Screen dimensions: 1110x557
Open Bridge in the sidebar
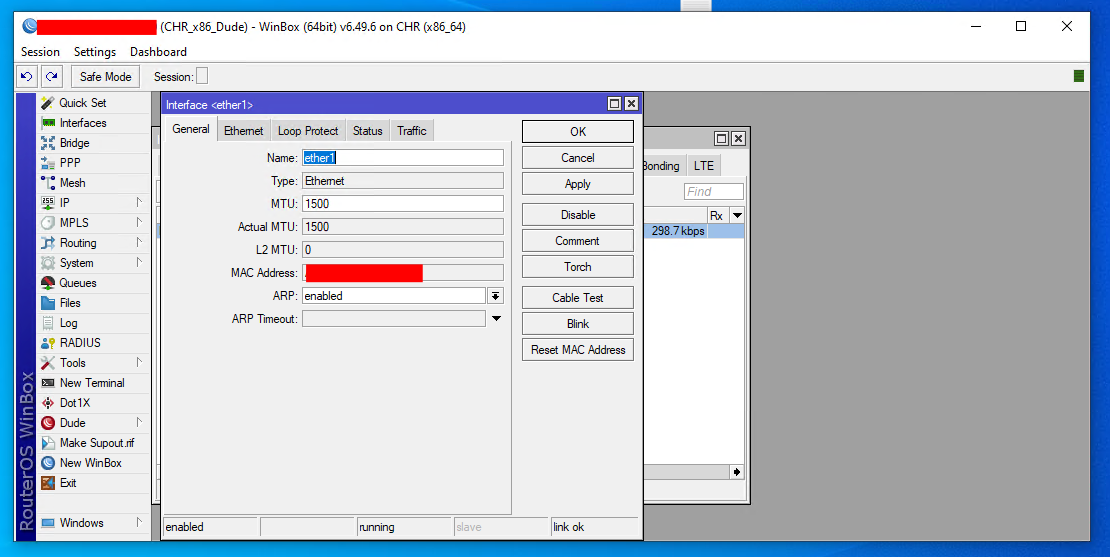(x=93, y=143)
